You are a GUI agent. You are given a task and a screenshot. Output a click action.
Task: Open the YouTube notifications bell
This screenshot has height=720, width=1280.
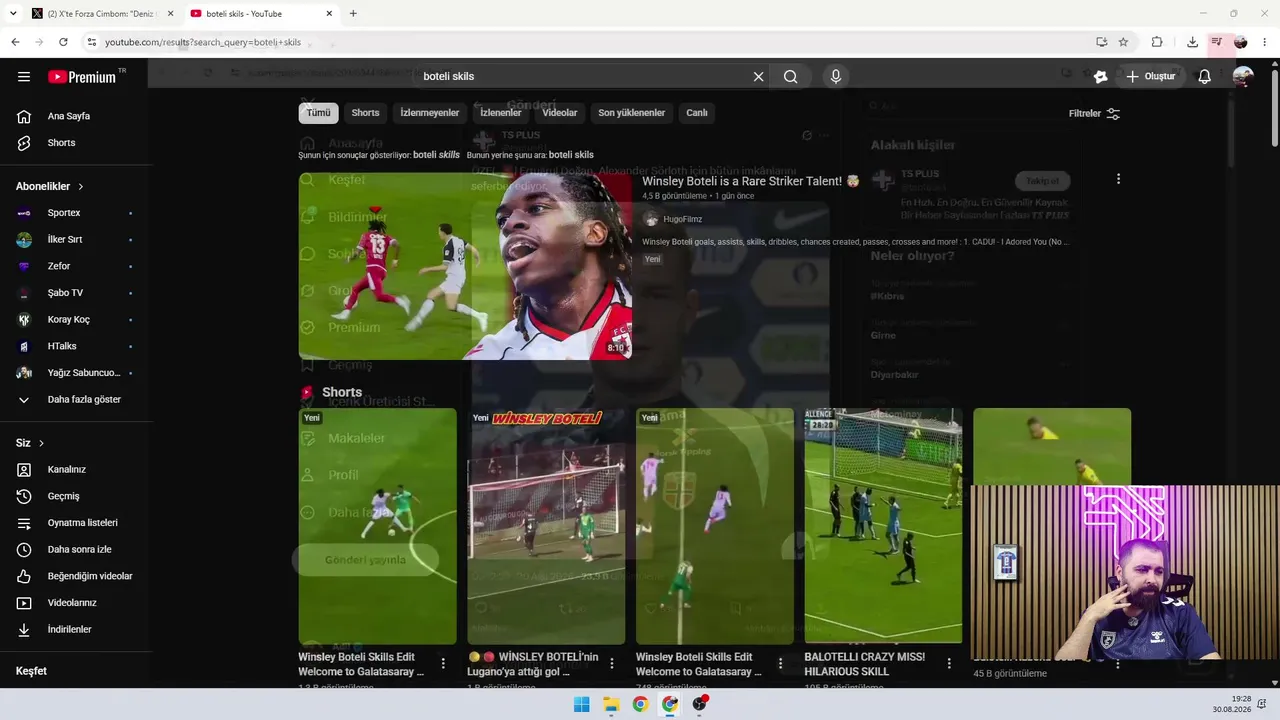(x=1204, y=77)
